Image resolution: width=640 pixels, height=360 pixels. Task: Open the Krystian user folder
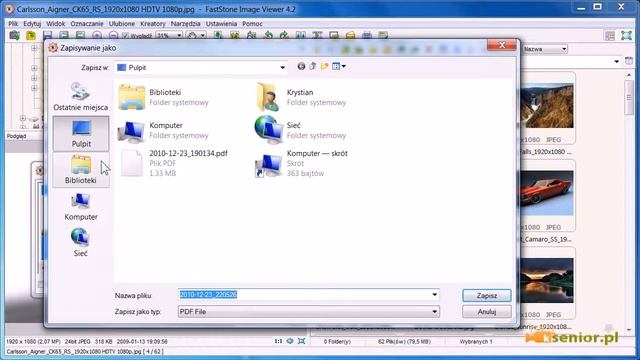tap(301, 97)
